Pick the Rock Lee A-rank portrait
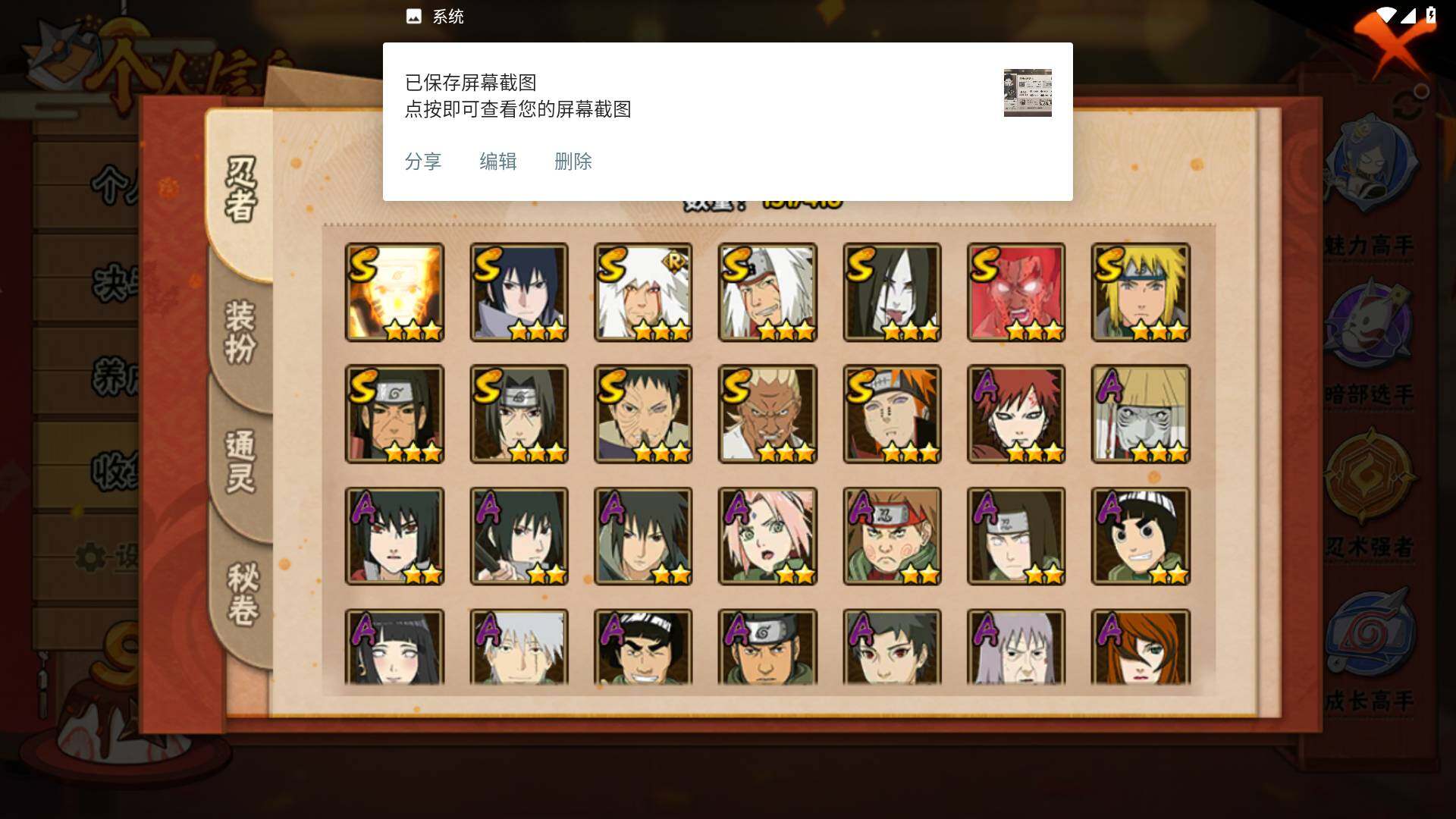This screenshot has height=819, width=1456. tap(1141, 536)
